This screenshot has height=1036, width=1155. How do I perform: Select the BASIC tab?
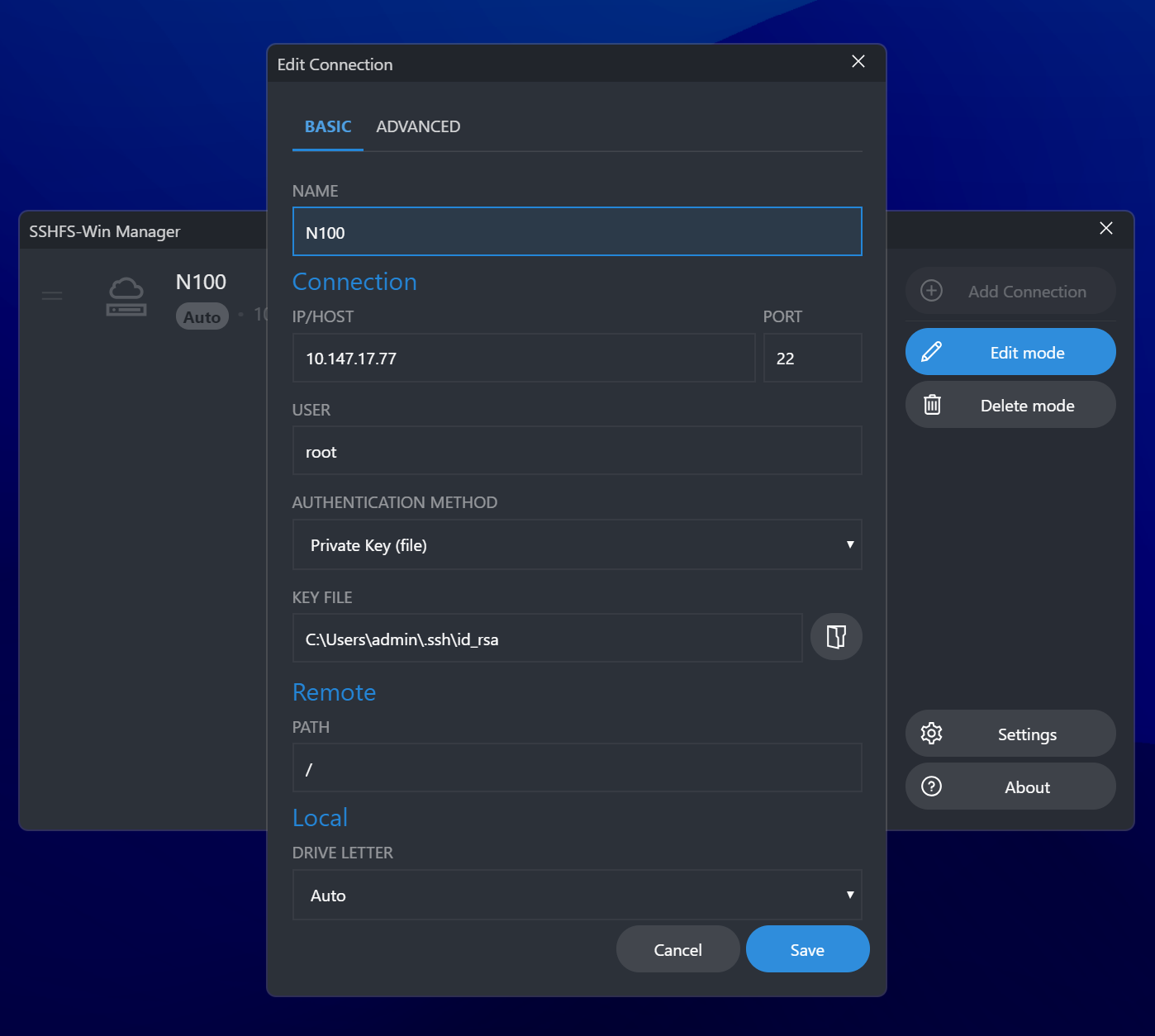tap(328, 126)
